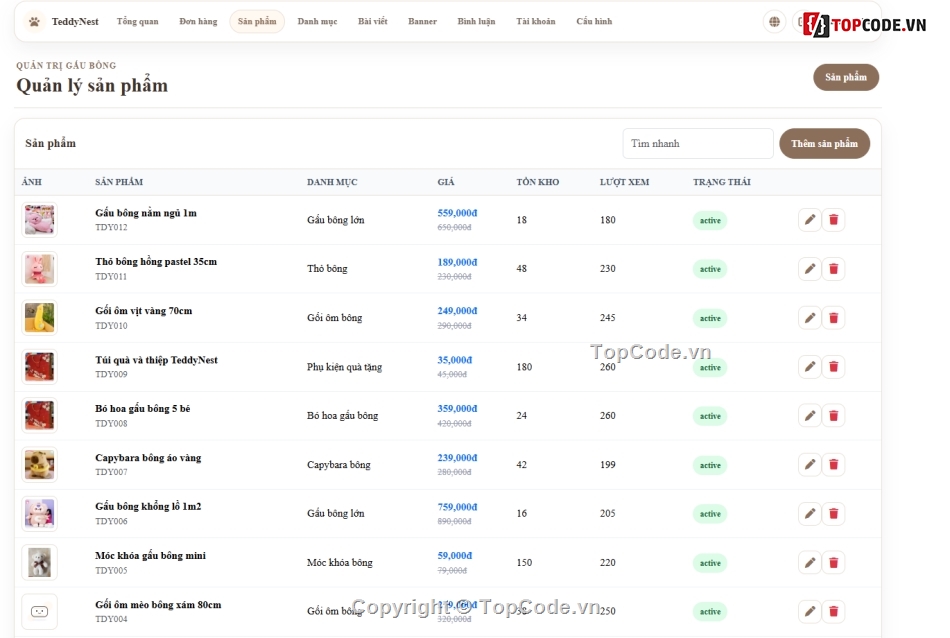Open thumbnail of Thỏ bông hồng pastel 35cm
The width and height of the screenshot is (950, 638).
(39, 269)
